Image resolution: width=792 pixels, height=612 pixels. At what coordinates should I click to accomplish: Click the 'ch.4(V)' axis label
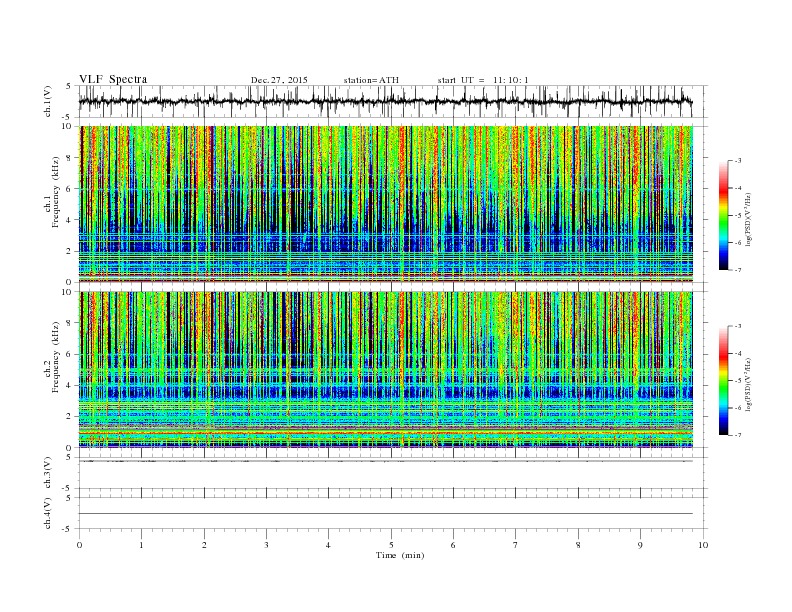coord(48,513)
